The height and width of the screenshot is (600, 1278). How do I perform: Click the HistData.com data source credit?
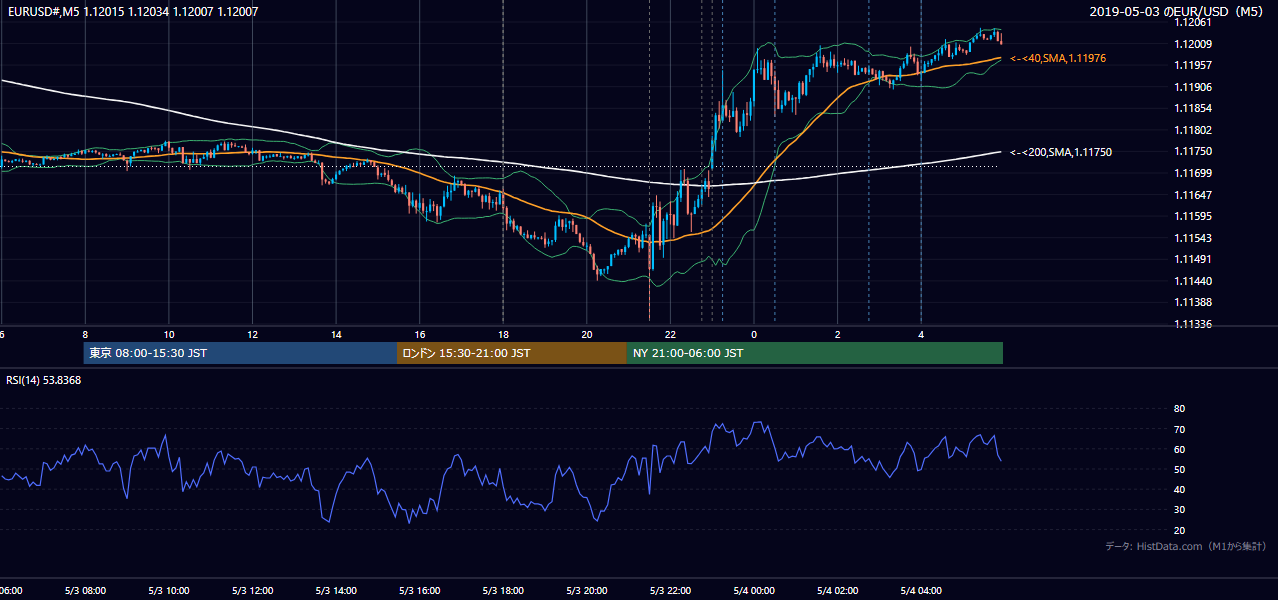(1186, 546)
